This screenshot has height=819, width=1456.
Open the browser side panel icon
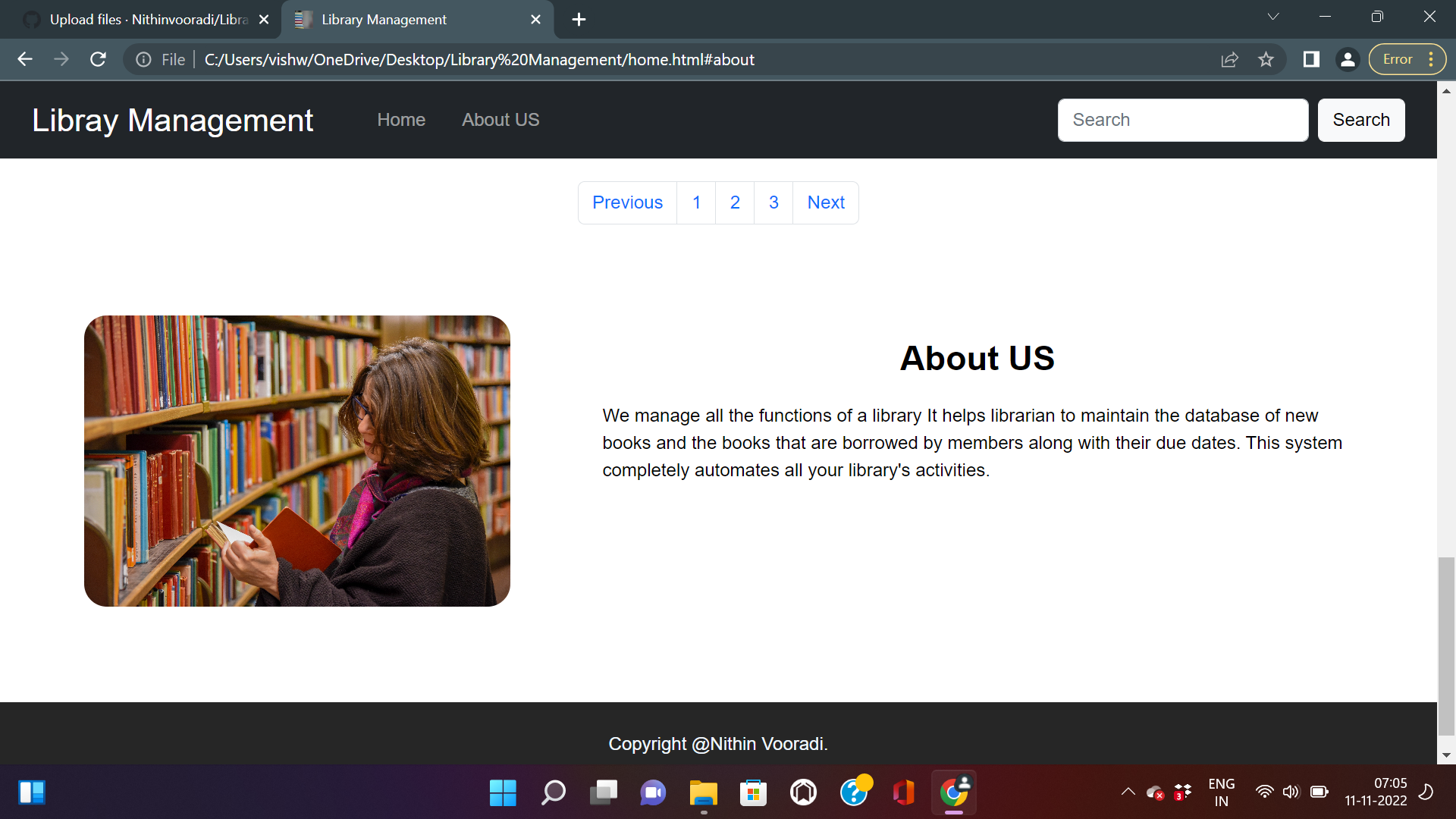pyautogui.click(x=1311, y=59)
